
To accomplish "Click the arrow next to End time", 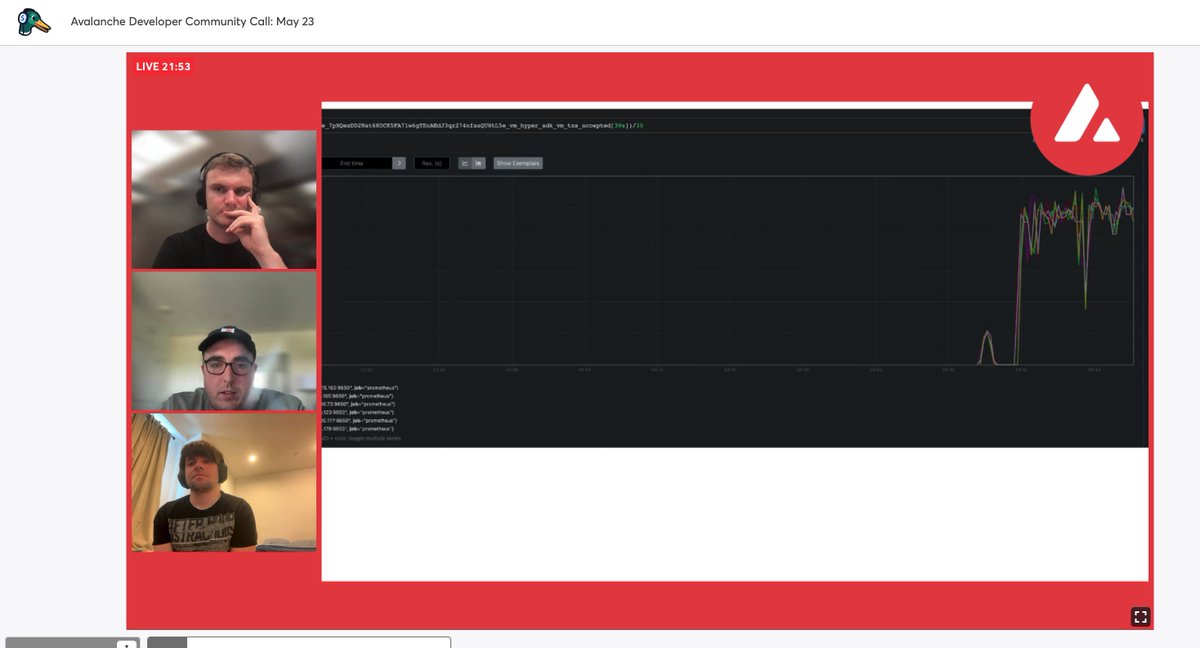I will [399, 163].
